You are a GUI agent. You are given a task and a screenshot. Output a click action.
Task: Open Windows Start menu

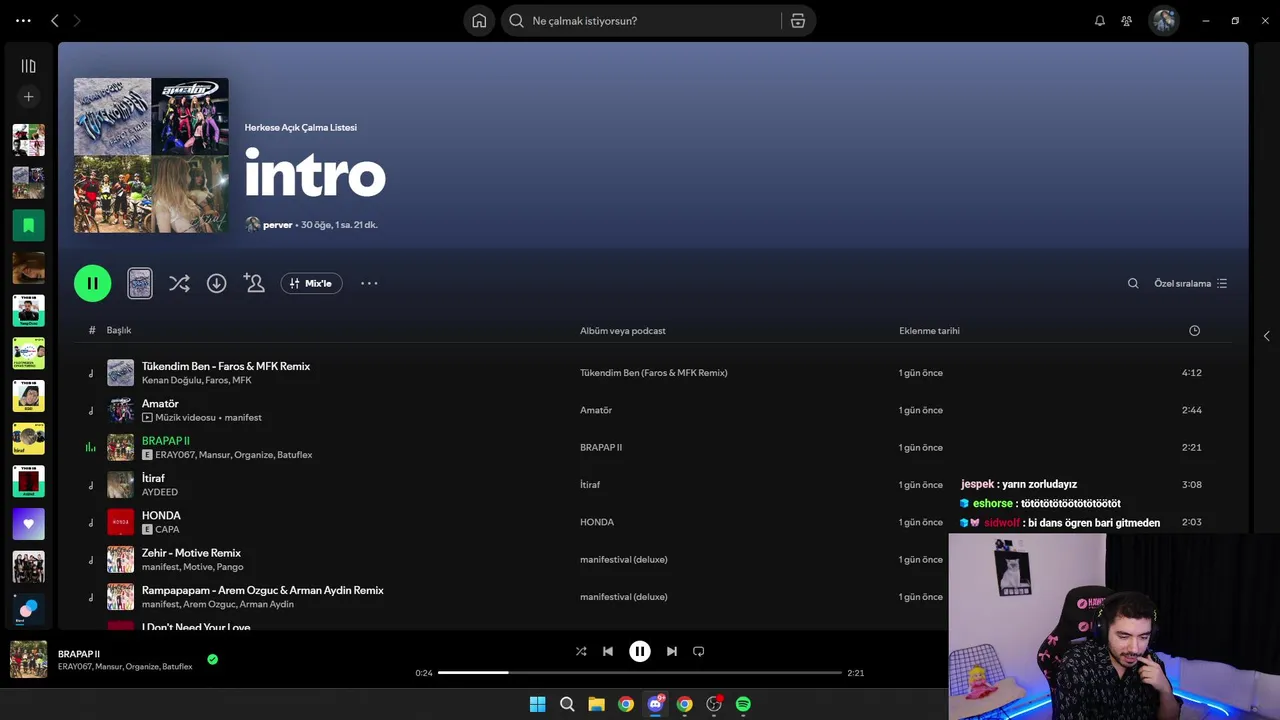[x=538, y=704]
